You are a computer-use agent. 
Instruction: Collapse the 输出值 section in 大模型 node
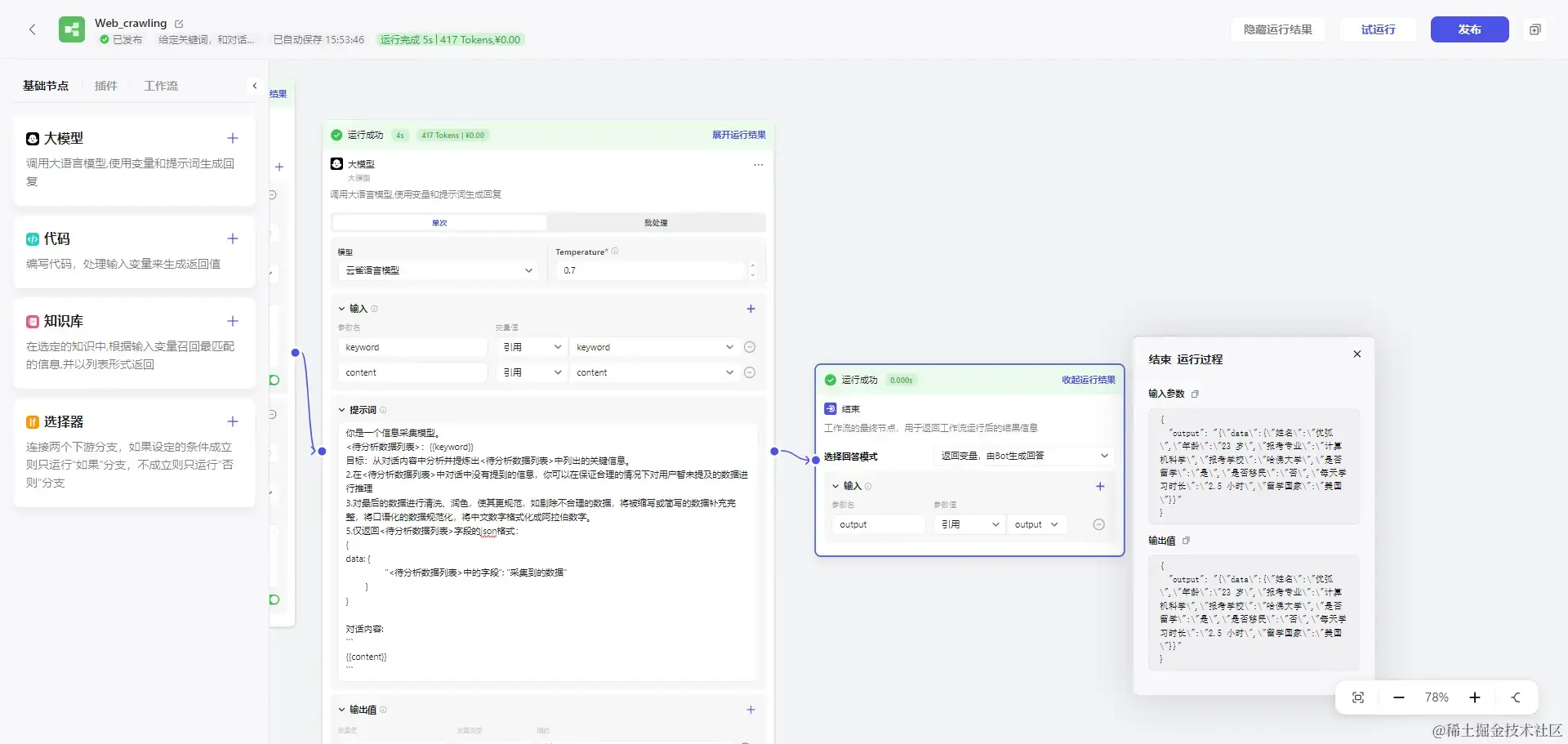point(342,710)
